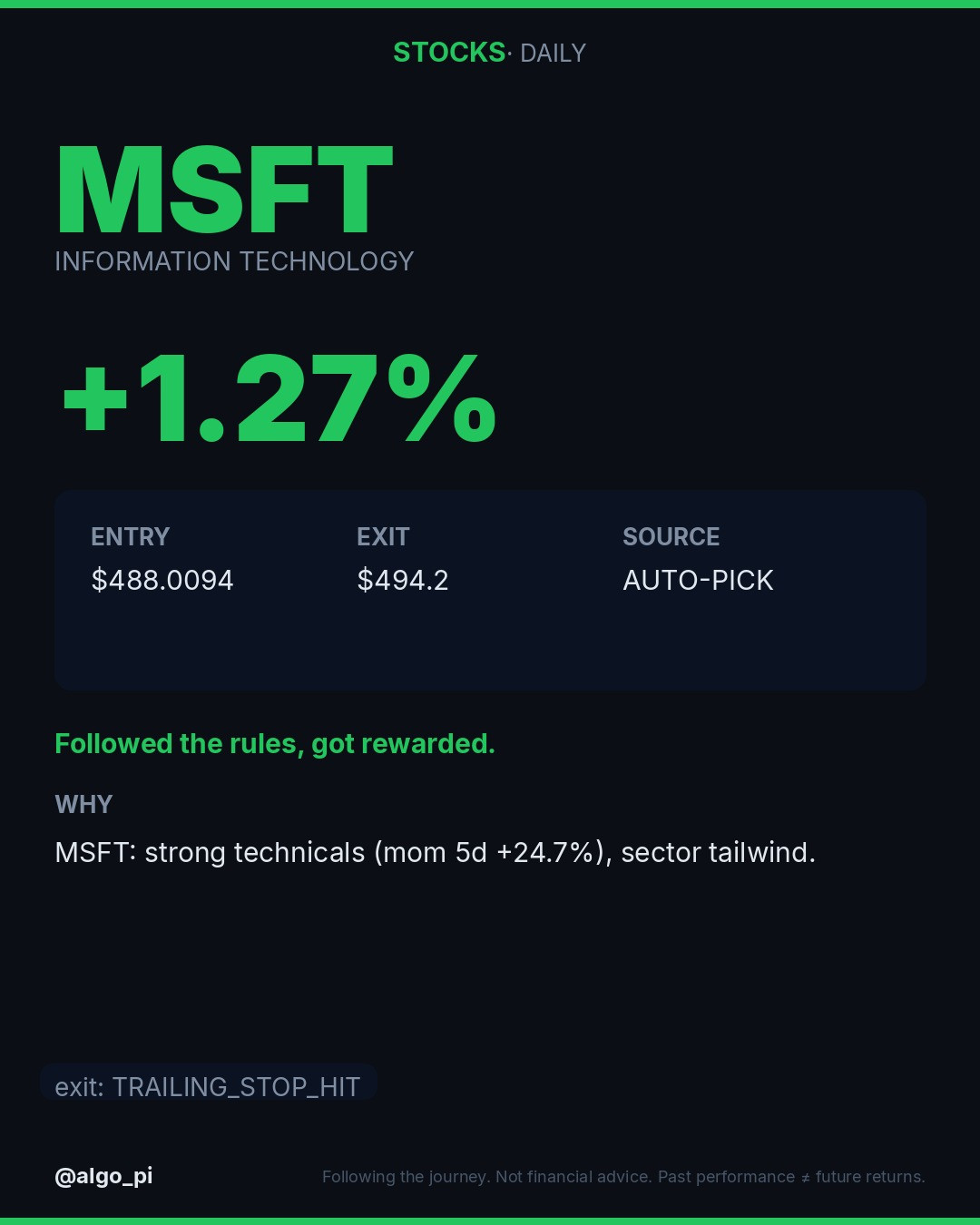Image resolution: width=980 pixels, height=1225 pixels.
Task: Click the WHY section heading
Action: 83,805
